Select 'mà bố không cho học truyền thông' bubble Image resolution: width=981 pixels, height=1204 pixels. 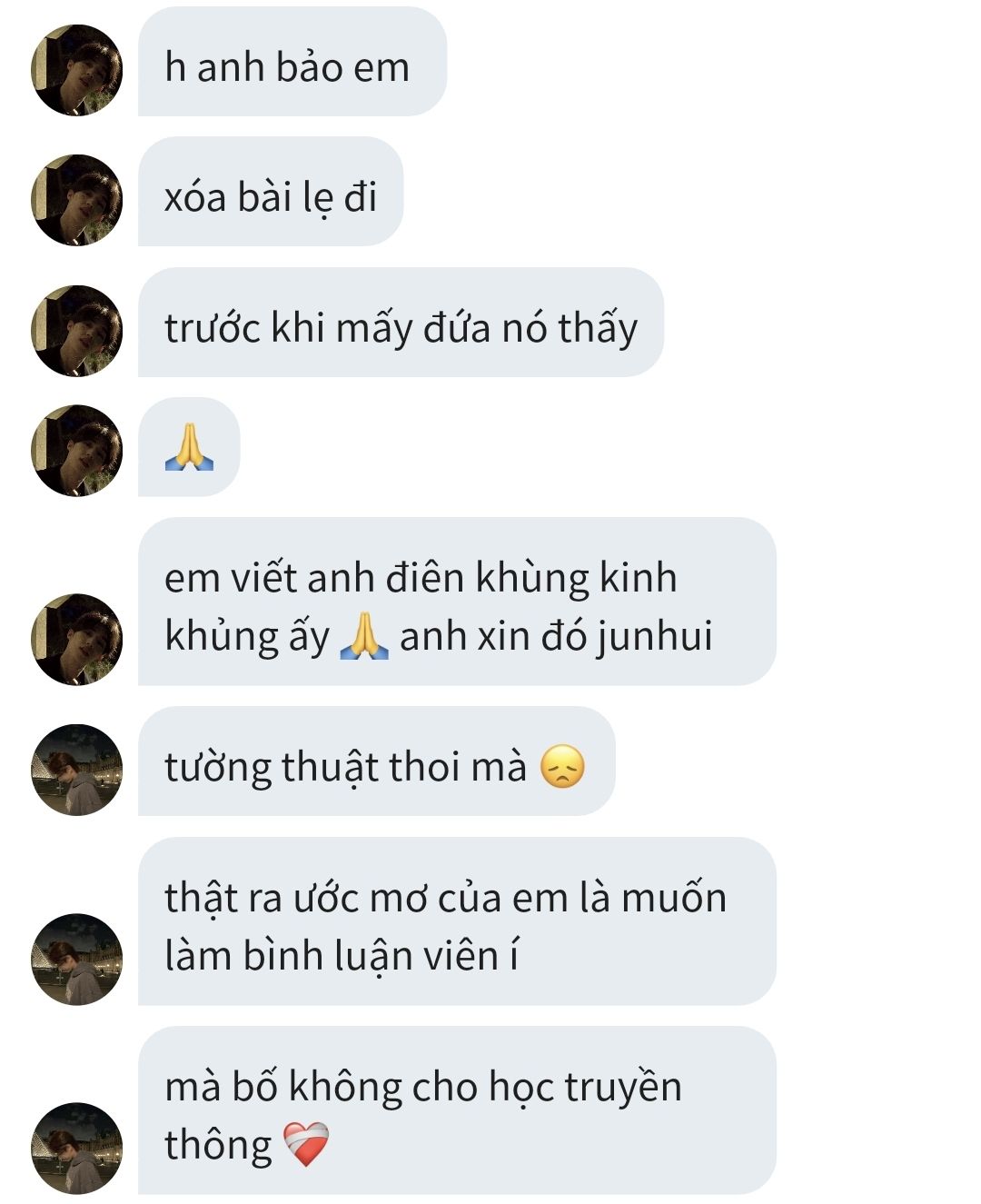pos(457,1110)
